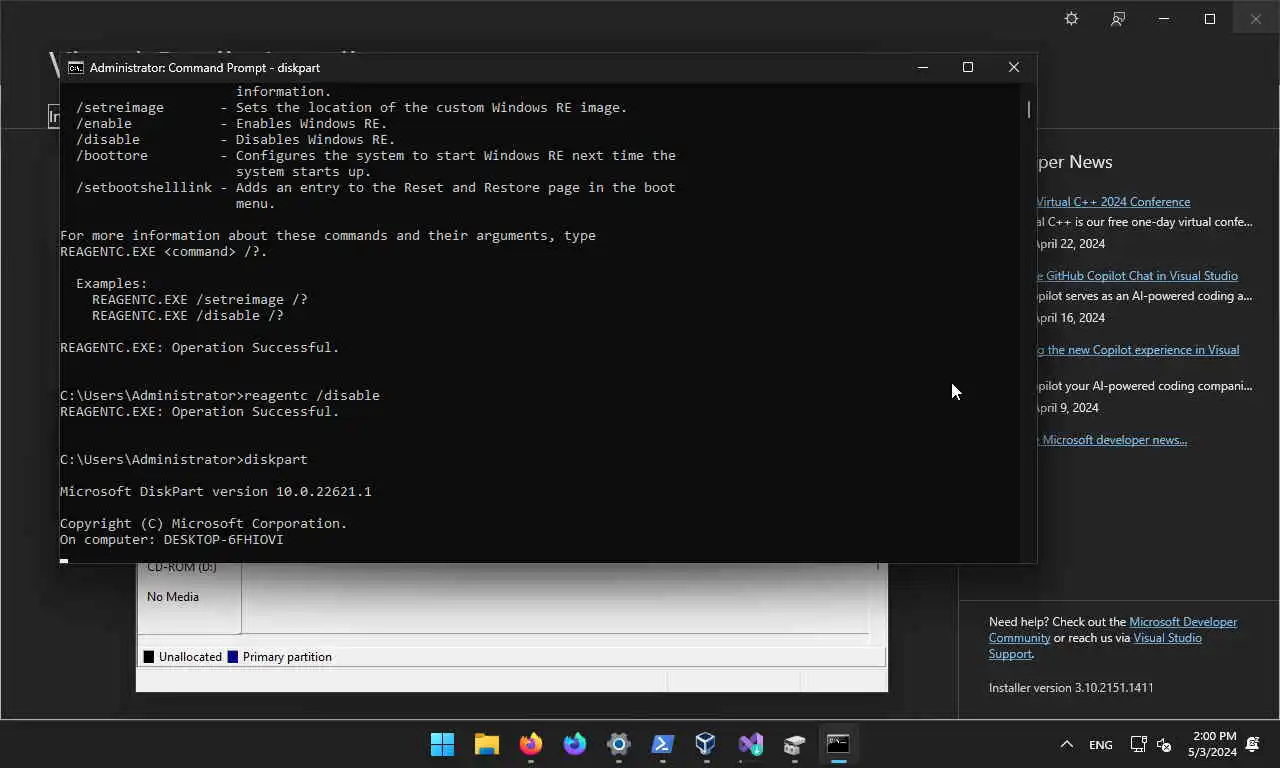Click 'Primary partition' legend label
Screen dimensions: 1280x768
[287, 657]
